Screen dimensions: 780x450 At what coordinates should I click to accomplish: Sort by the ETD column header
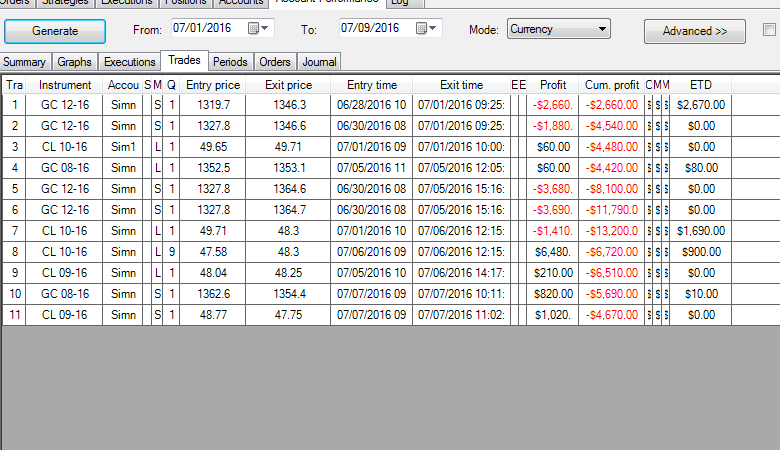click(x=701, y=85)
